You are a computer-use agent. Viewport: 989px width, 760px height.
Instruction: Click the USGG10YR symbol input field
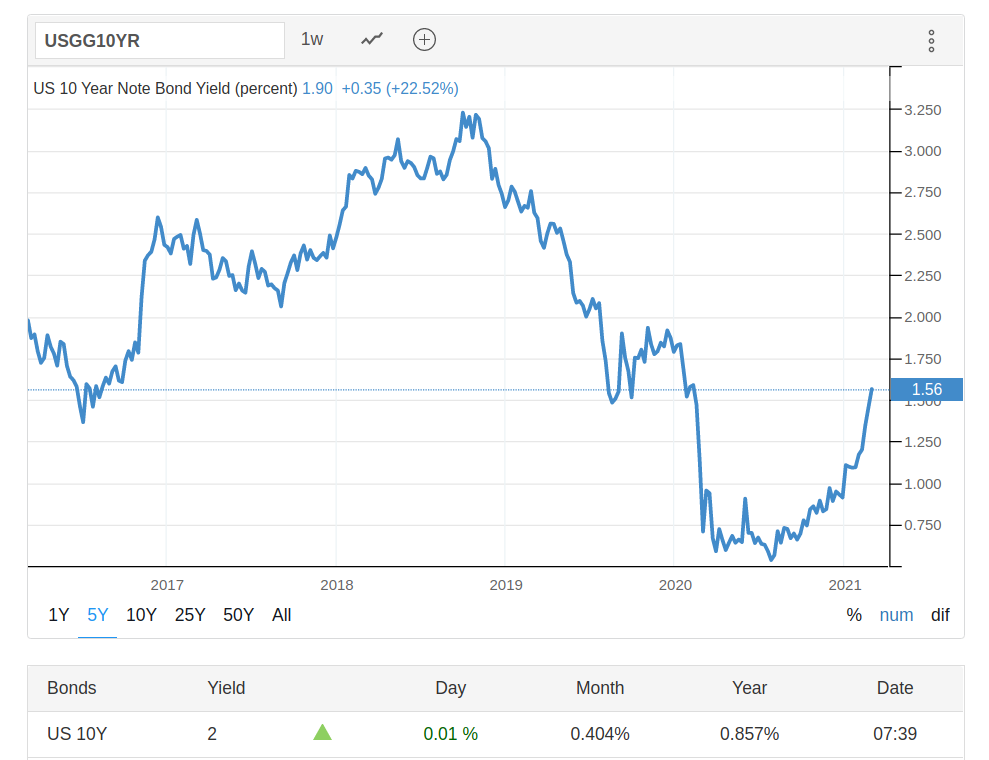coord(160,41)
